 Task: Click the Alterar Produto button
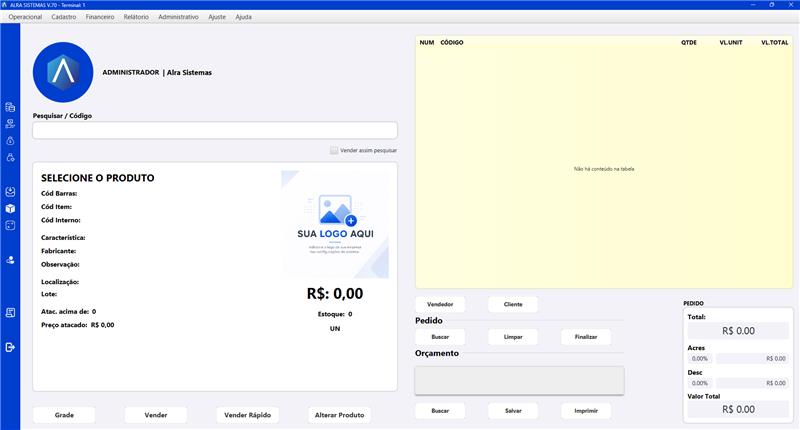point(339,415)
